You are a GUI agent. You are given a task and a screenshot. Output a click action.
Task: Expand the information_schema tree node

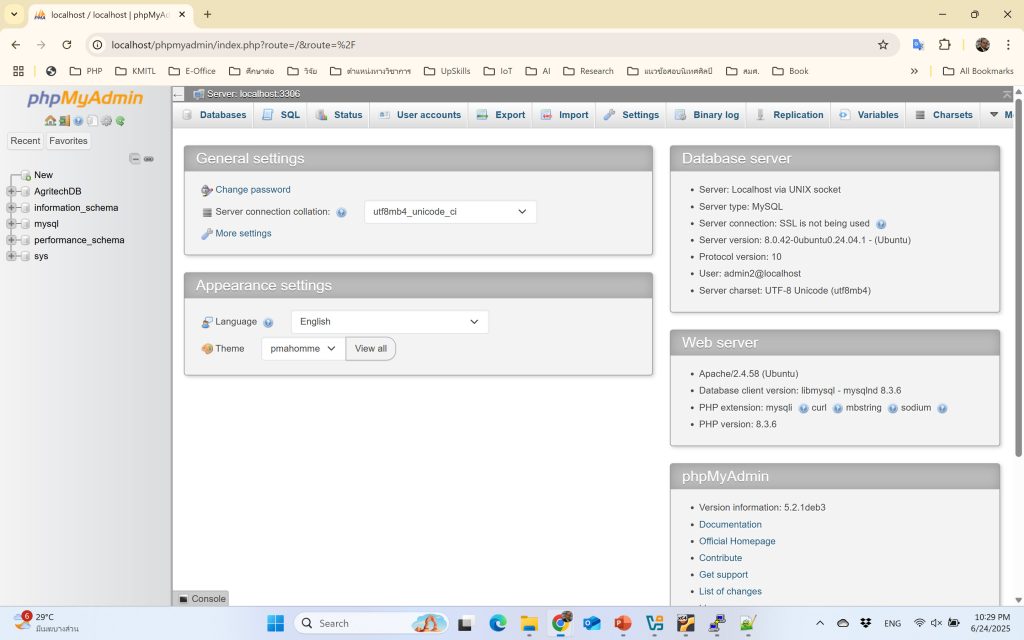tap(11, 208)
